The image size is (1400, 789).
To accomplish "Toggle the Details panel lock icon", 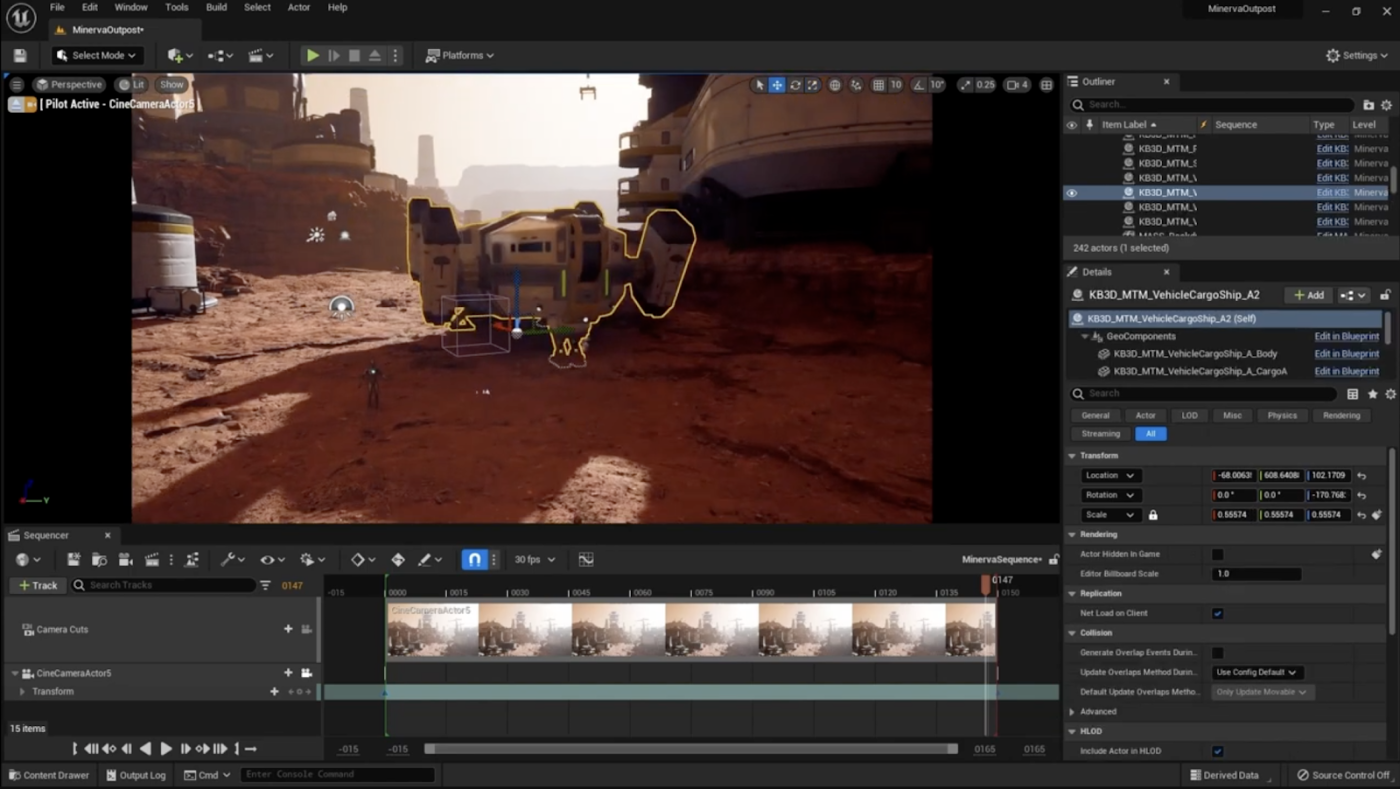I will [1385, 295].
